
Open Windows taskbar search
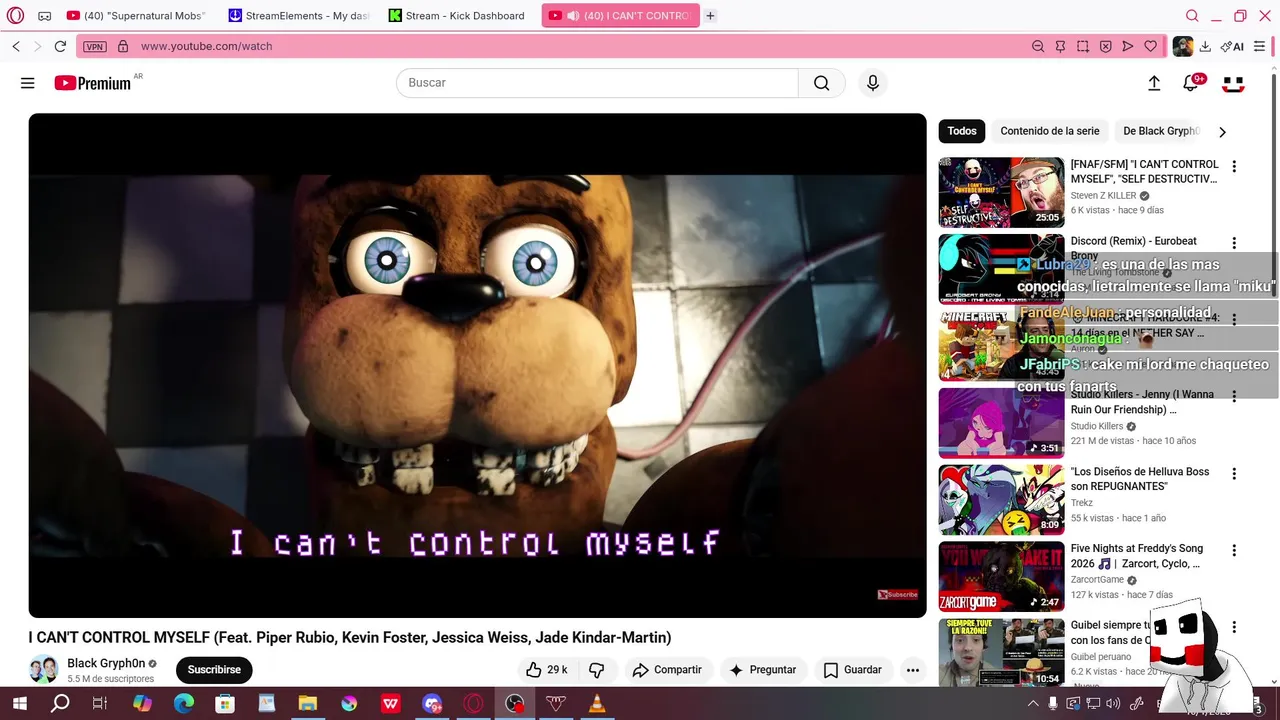point(60,704)
